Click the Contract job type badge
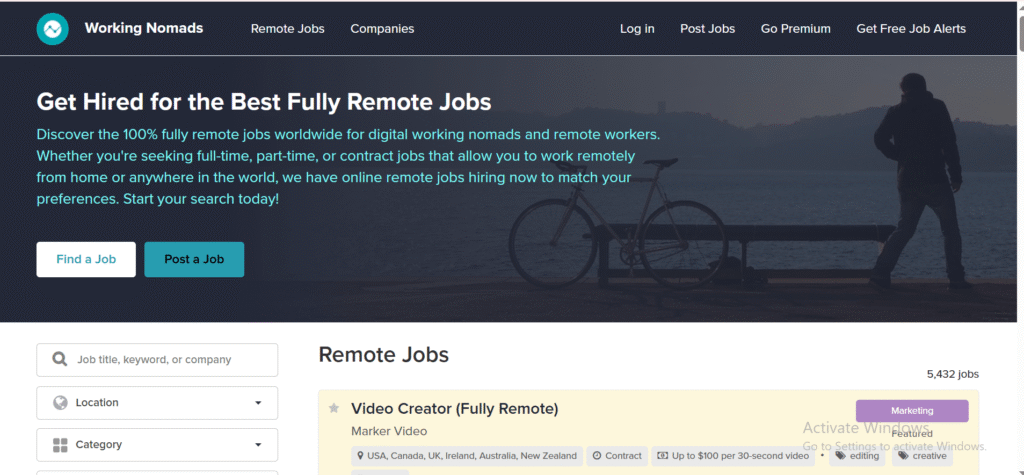Screen dimensions: 1024x475 click(617, 456)
